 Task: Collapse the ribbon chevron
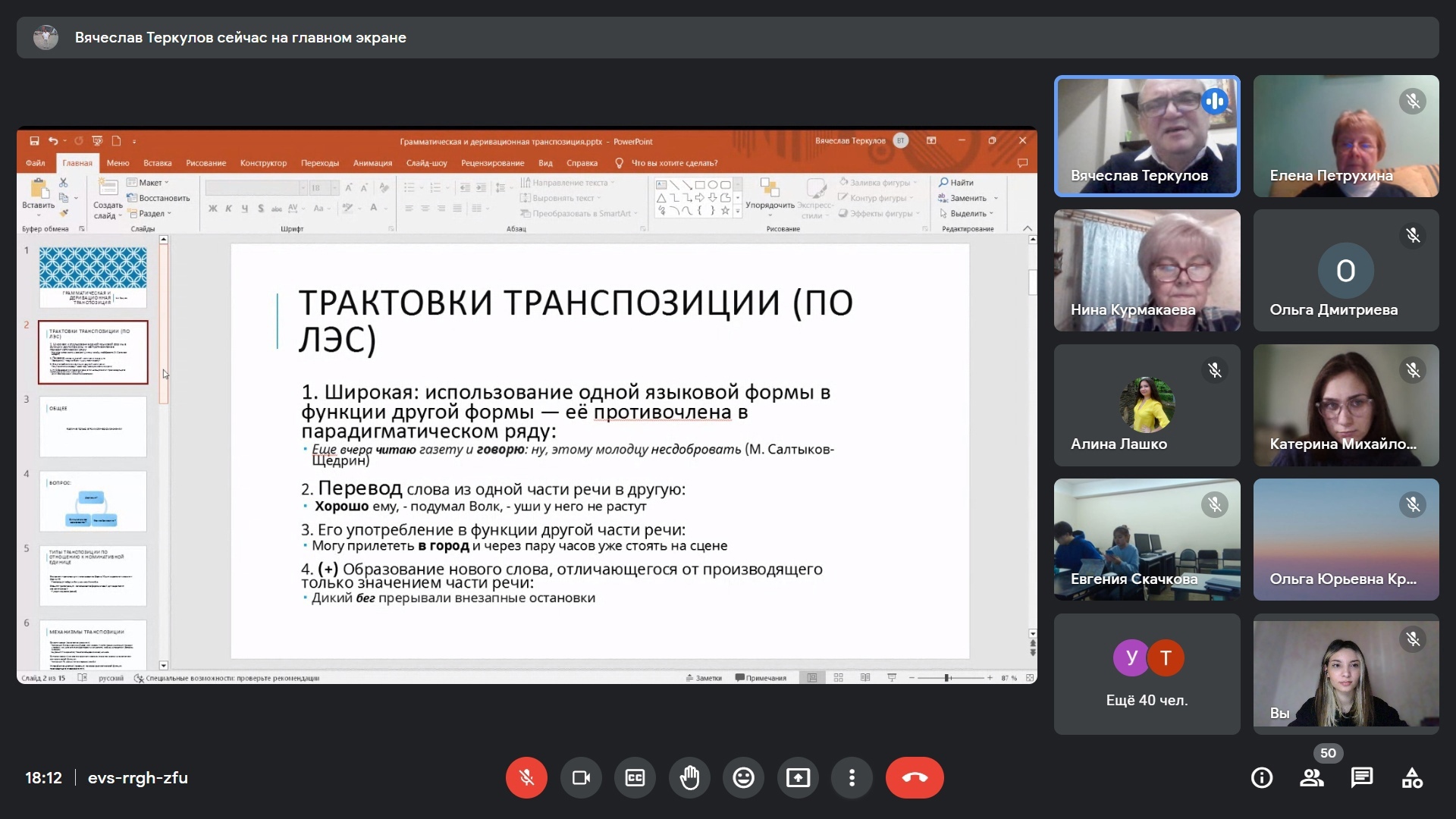coord(1028,228)
